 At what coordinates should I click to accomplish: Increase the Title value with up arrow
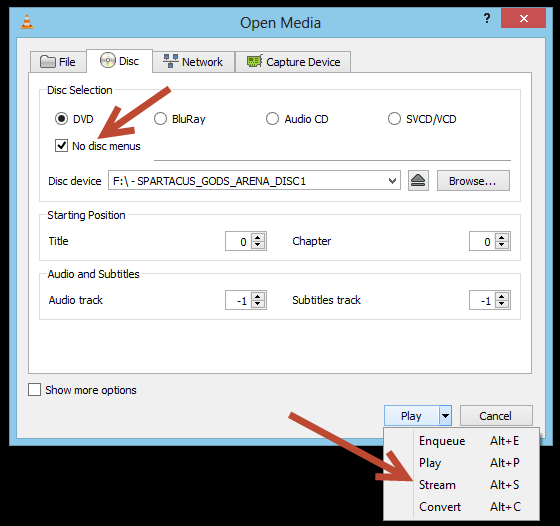click(x=258, y=237)
